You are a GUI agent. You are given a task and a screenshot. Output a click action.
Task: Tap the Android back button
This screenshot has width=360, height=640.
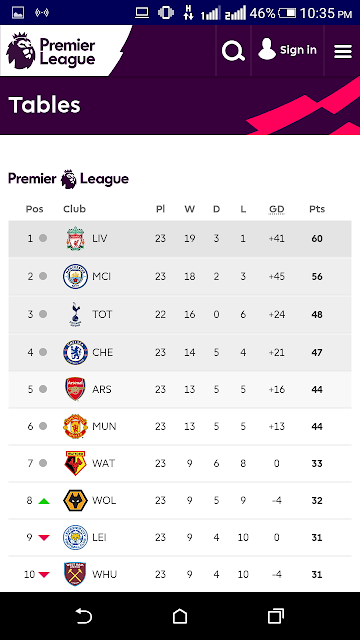(x=84, y=616)
